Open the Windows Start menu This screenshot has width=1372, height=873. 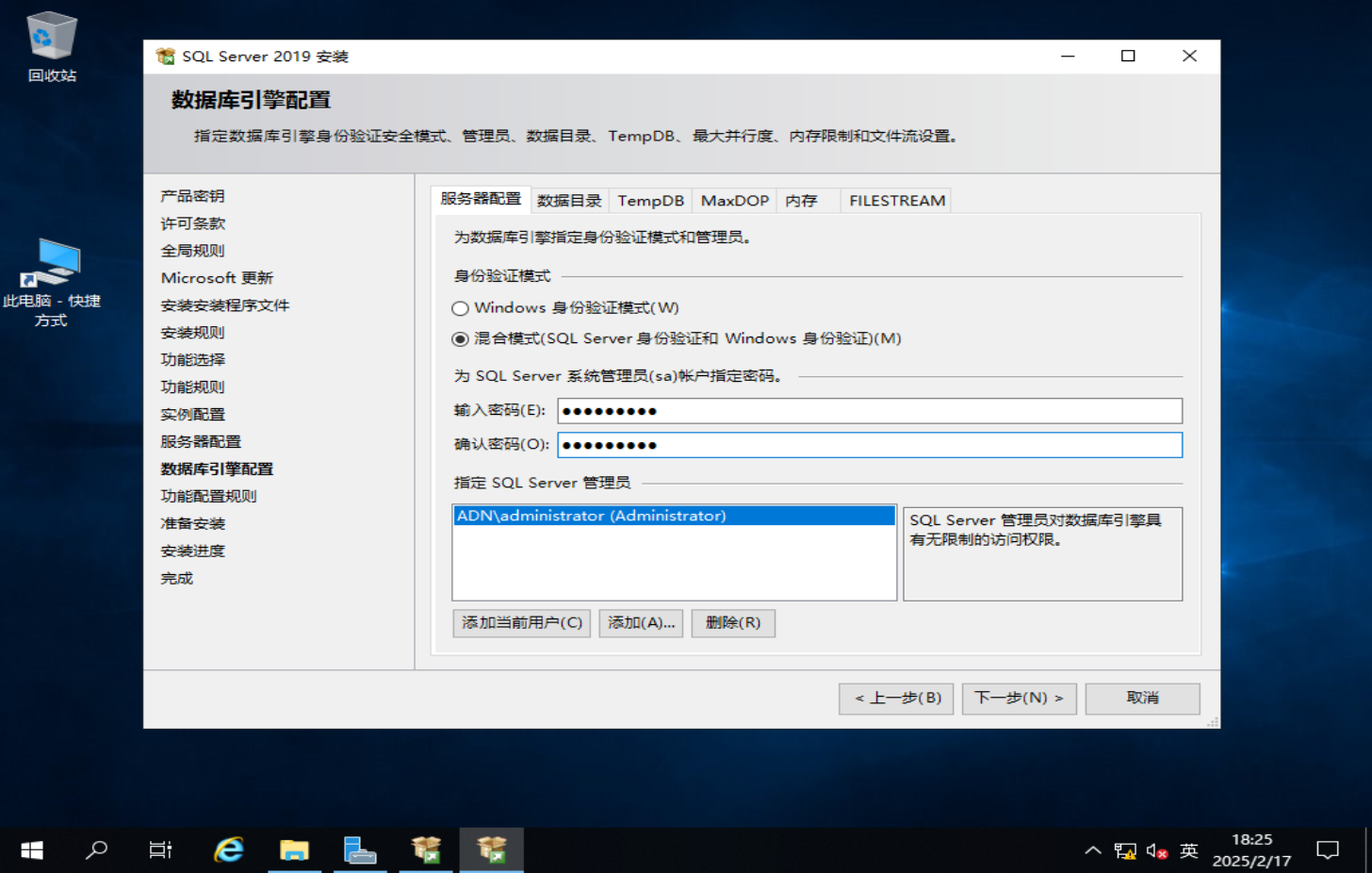click(32, 850)
